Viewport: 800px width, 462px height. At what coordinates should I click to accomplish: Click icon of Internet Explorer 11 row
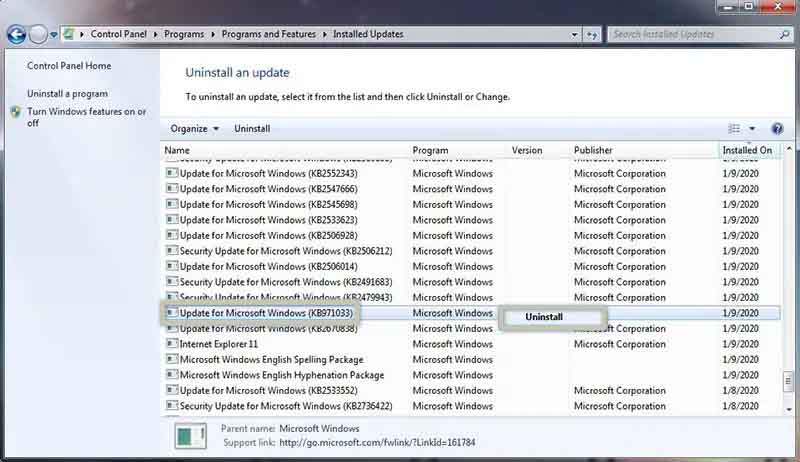pos(172,344)
